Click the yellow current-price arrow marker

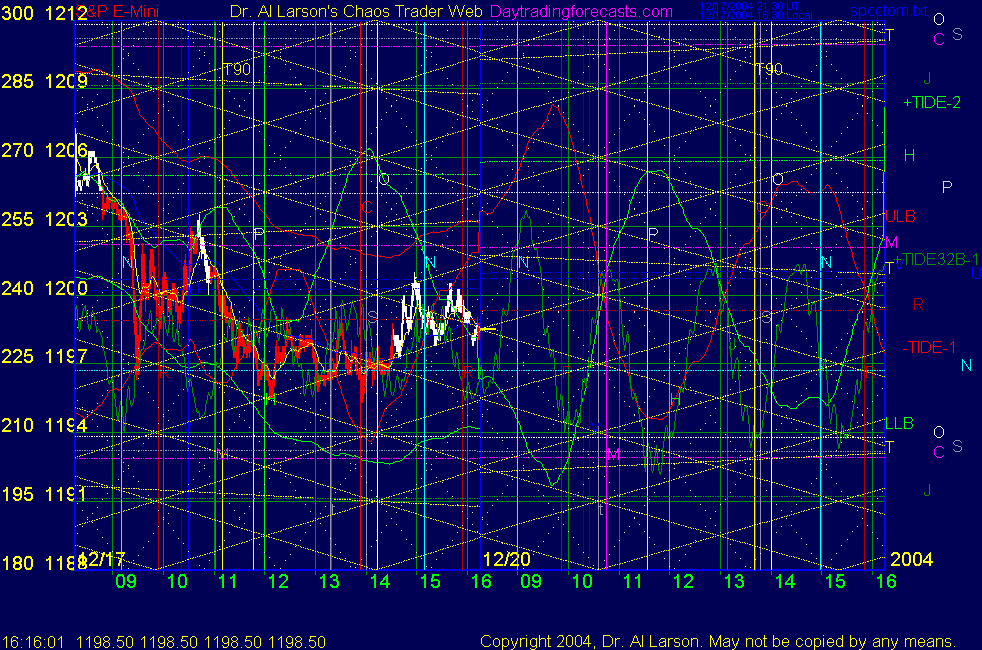click(x=488, y=328)
